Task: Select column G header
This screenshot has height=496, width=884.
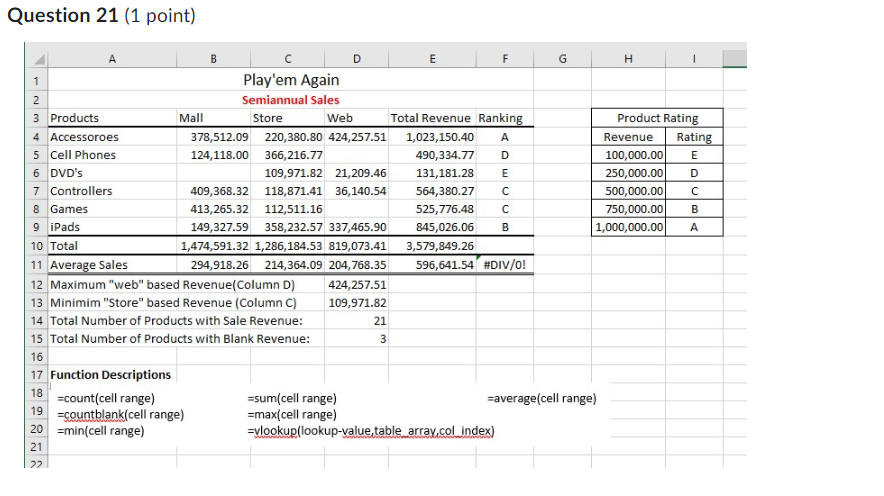Action: click(x=563, y=59)
